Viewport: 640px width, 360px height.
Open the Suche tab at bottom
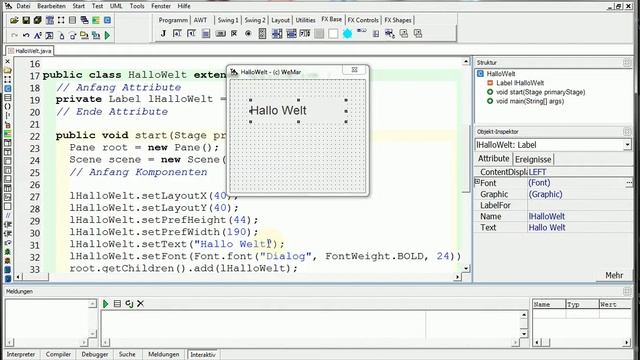[127, 354]
